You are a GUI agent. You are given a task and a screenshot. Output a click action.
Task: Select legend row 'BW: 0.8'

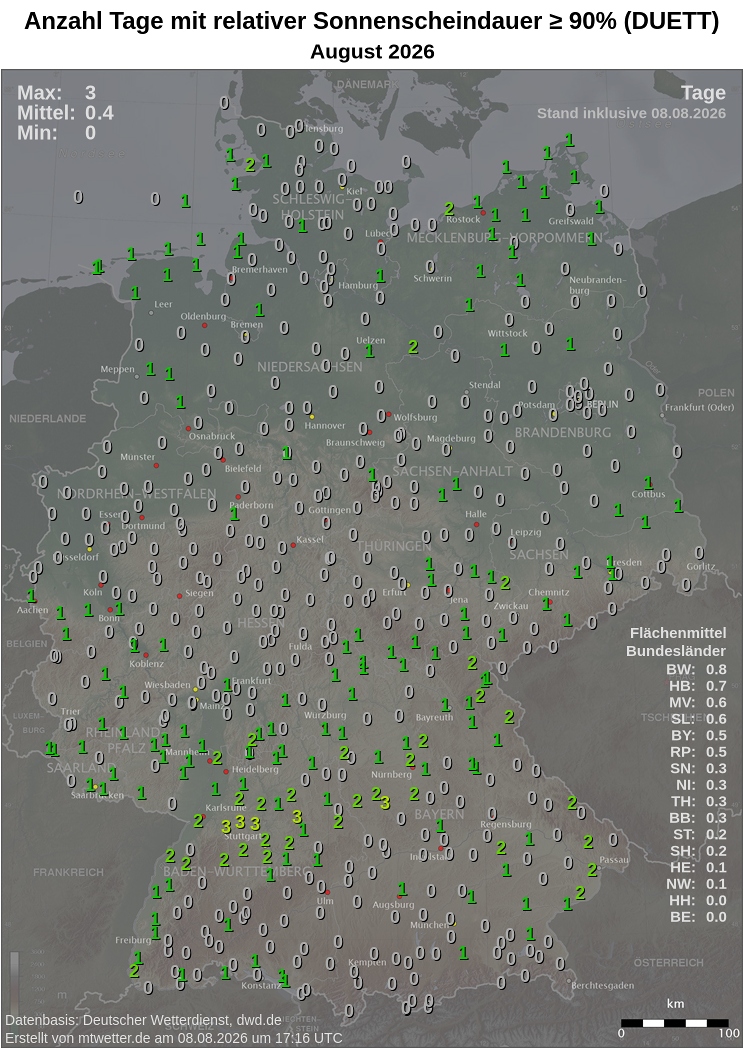click(696, 670)
